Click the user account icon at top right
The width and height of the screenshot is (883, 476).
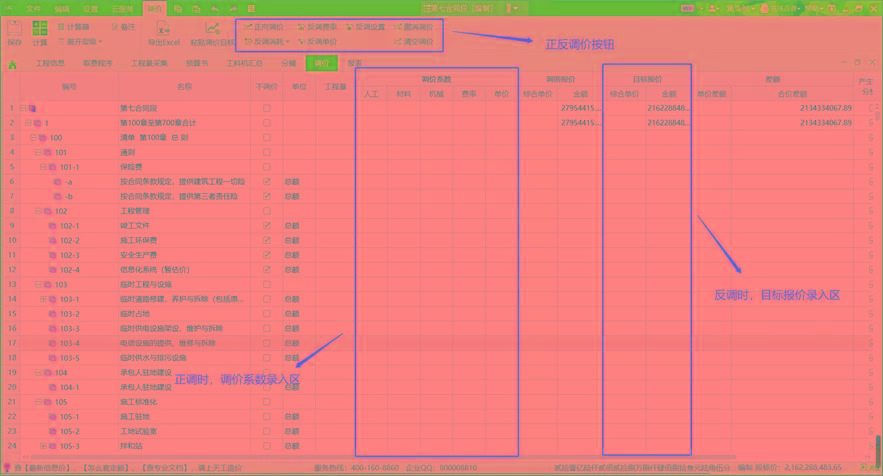point(712,8)
